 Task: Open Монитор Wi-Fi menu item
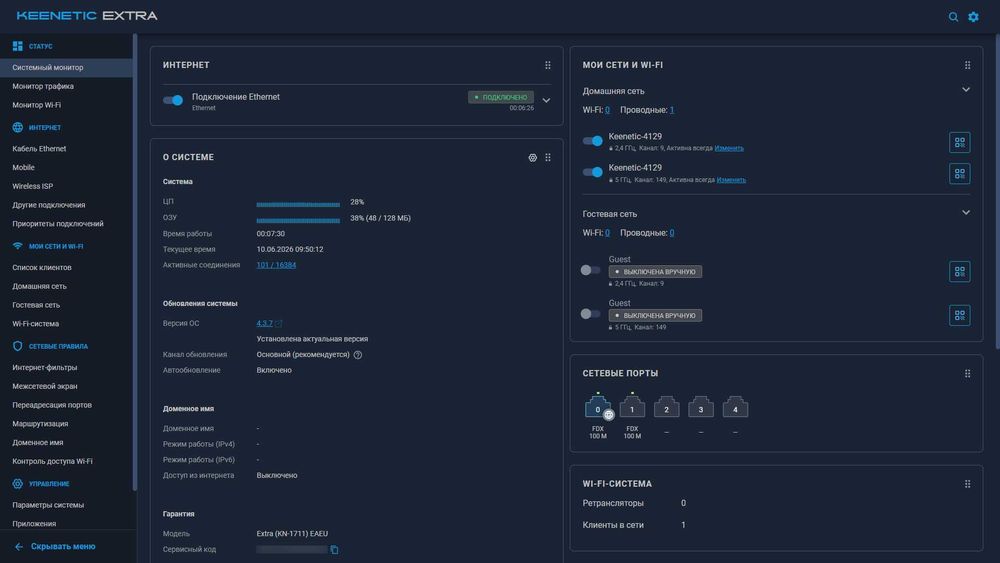pos(66,105)
